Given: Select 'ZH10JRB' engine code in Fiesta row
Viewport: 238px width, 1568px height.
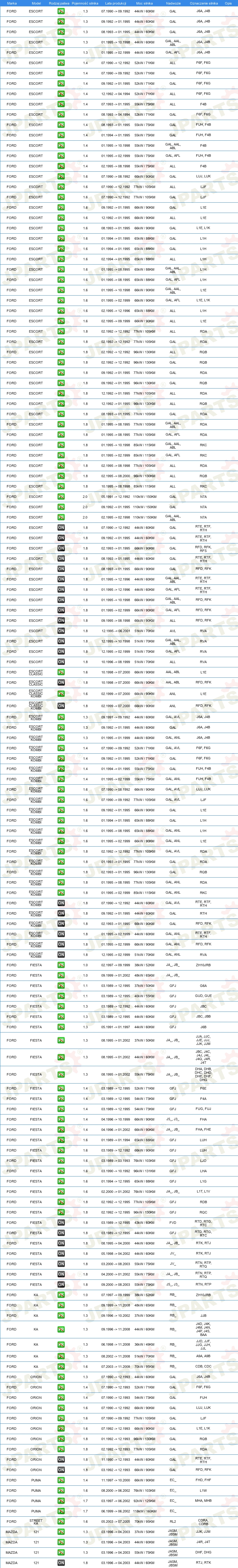Looking at the screenshot, I should point(203,965).
